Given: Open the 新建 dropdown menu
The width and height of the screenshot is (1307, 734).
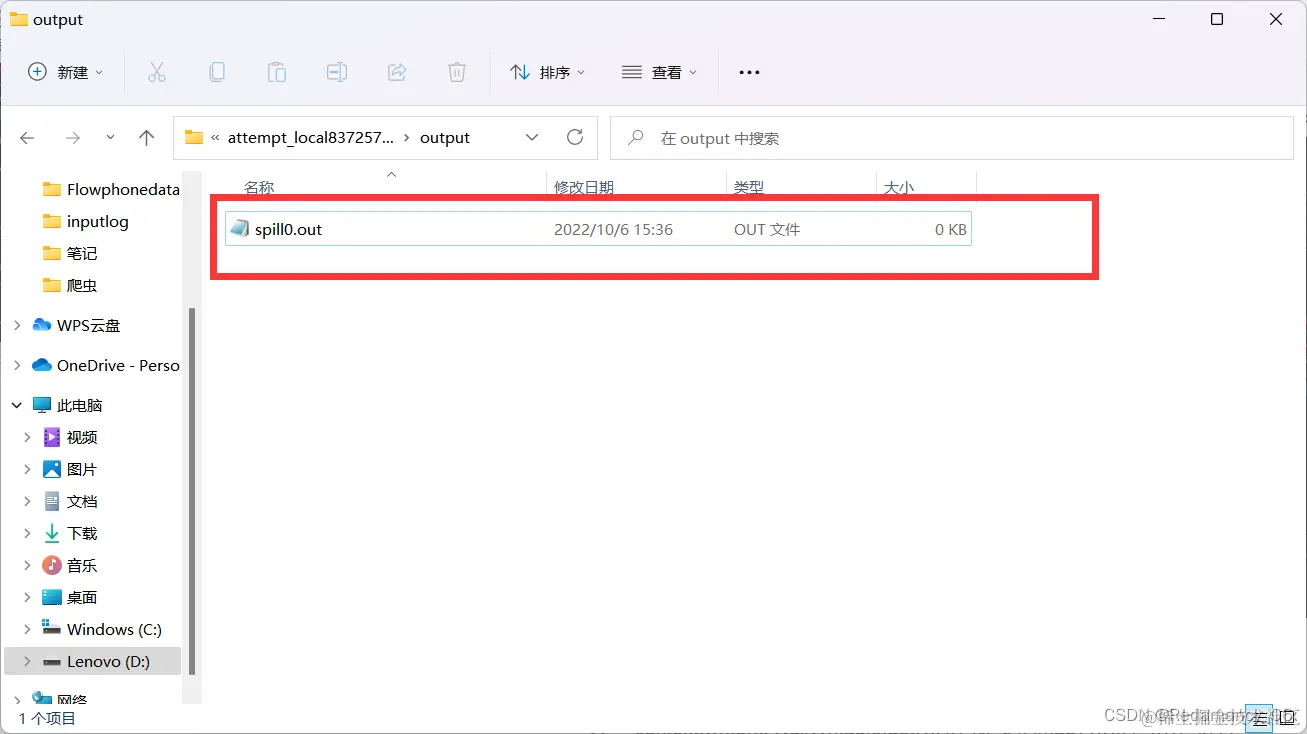Looking at the screenshot, I should pyautogui.click(x=65, y=71).
